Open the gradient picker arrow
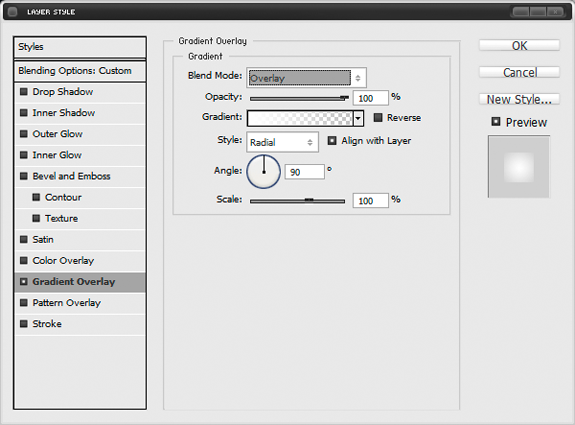The height and width of the screenshot is (425, 575). click(358, 118)
